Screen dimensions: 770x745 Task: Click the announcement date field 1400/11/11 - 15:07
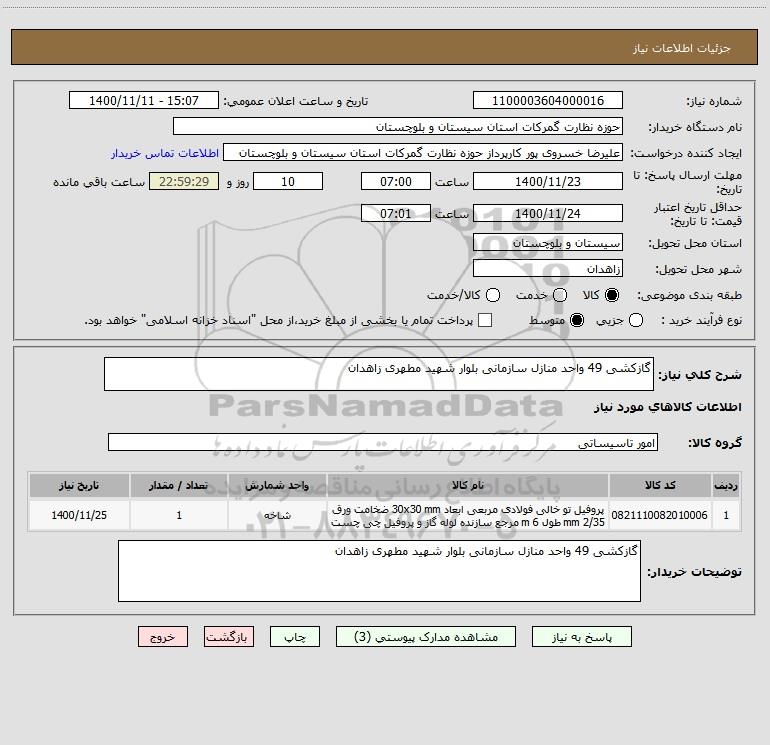click(144, 100)
